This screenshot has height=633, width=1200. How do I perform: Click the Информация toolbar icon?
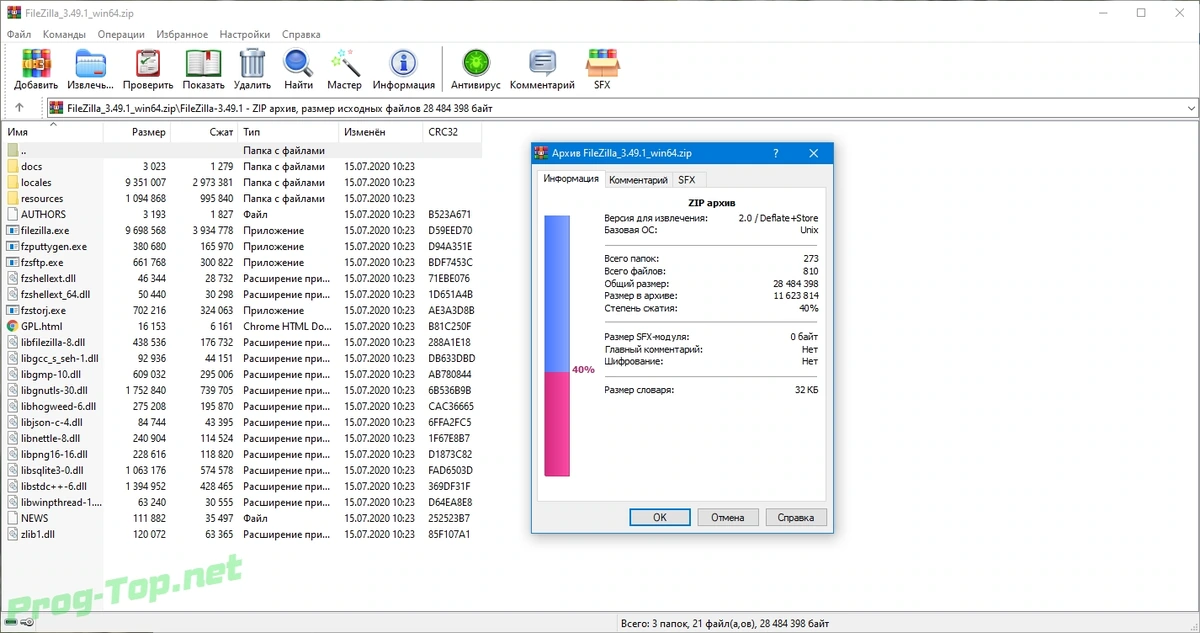[404, 63]
